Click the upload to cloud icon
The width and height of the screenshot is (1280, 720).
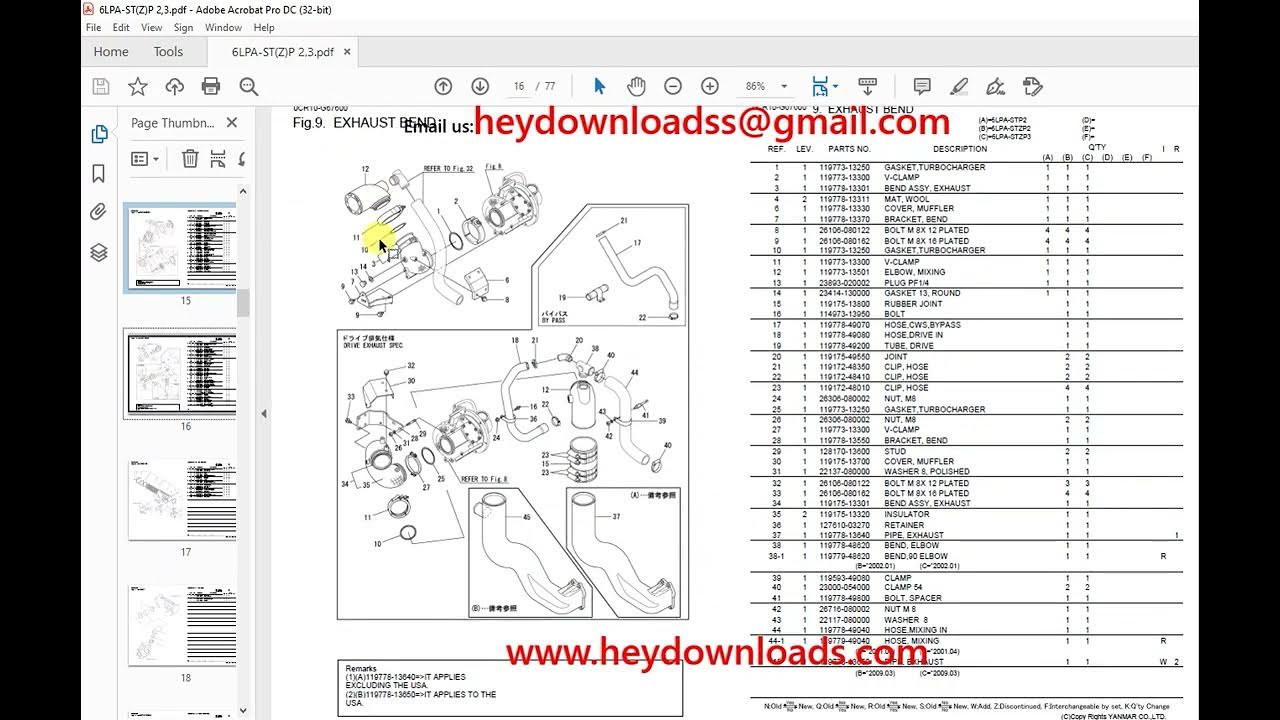(x=174, y=87)
